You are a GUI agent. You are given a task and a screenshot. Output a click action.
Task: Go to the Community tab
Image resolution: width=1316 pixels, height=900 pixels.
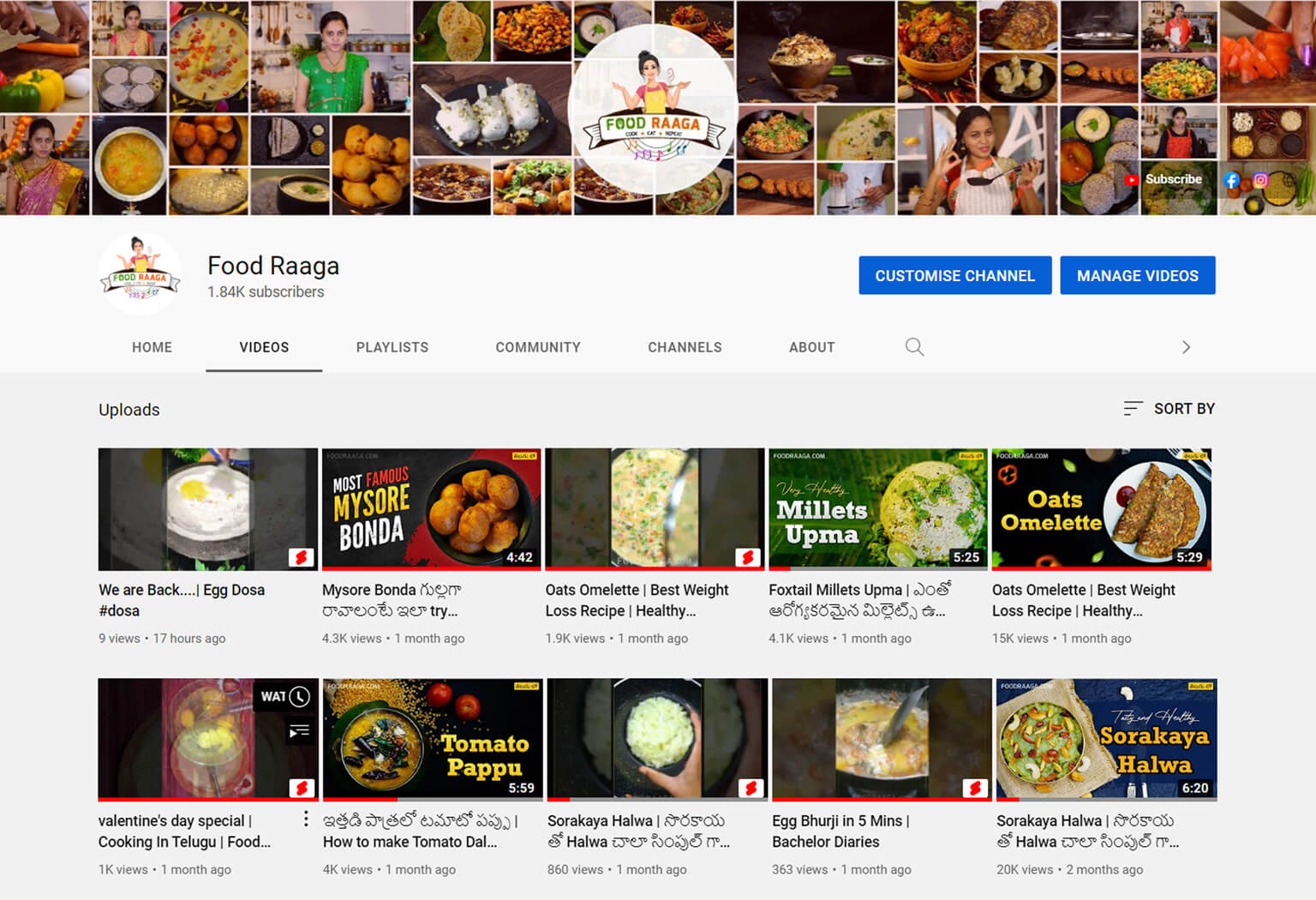538,347
